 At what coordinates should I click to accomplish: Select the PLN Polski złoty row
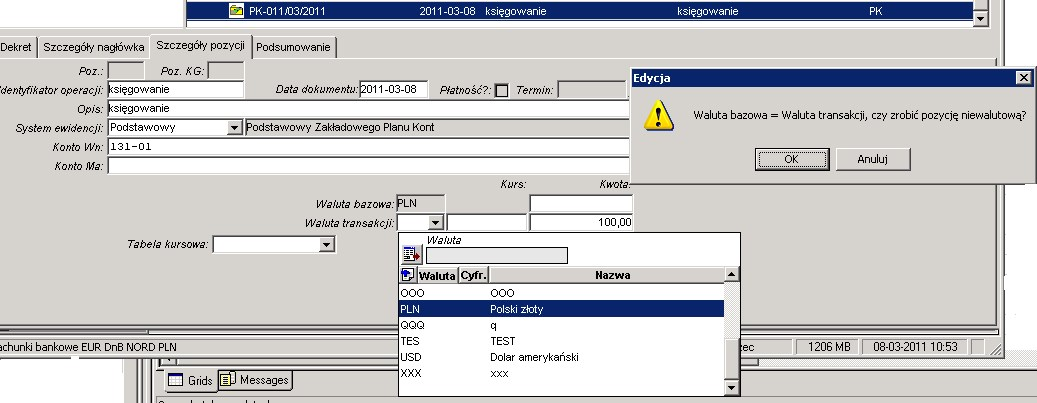pos(561,309)
